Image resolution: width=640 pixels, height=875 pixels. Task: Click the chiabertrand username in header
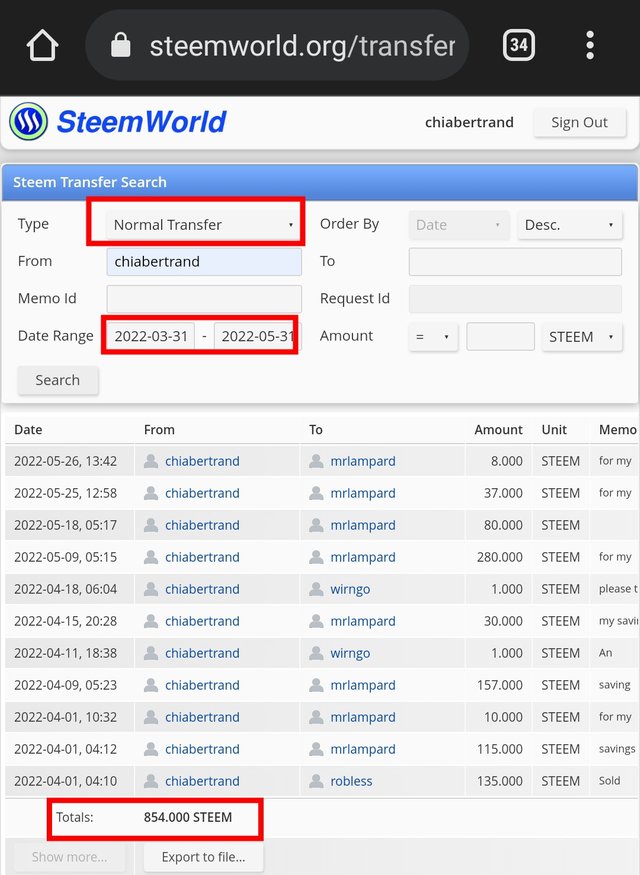coord(469,122)
